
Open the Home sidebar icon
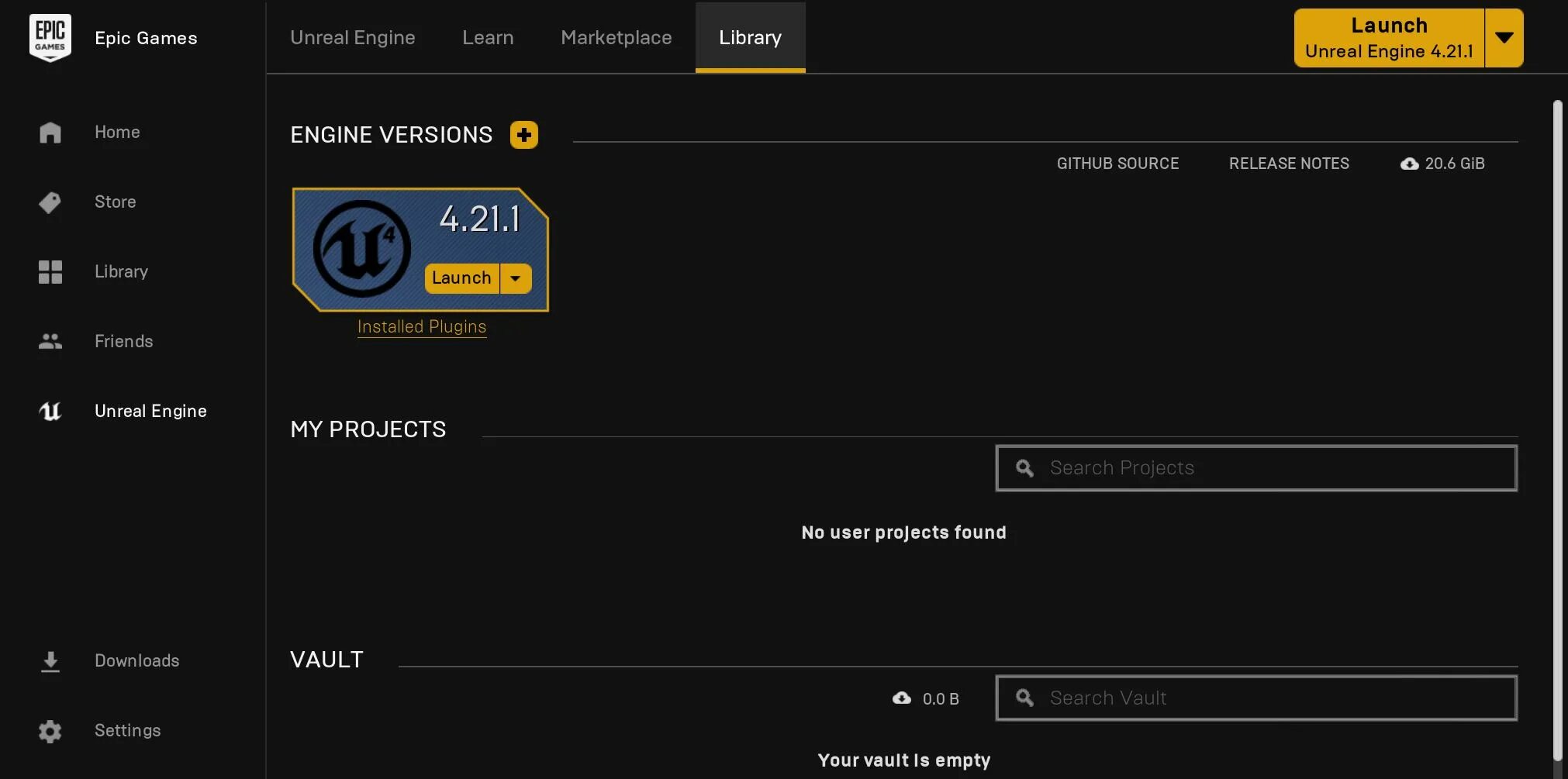coord(50,133)
